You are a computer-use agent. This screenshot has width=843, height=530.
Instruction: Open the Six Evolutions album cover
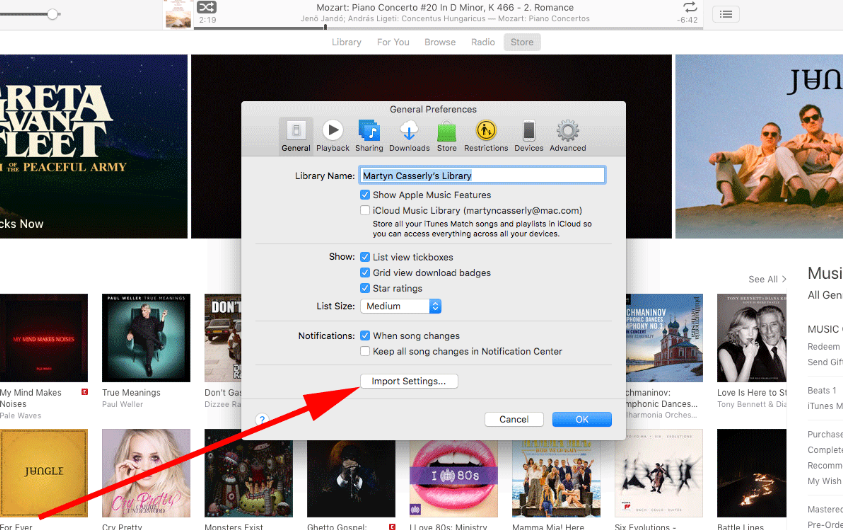click(x=659, y=473)
